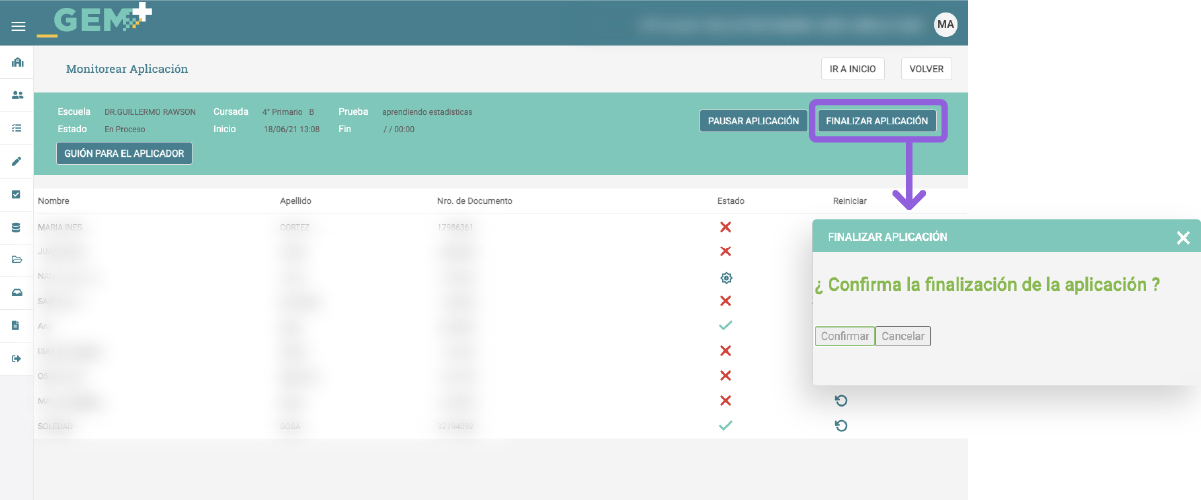The image size is (1201, 500).
Task: Click the start date 18/06/21 13:08
Action: (x=291, y=129)
